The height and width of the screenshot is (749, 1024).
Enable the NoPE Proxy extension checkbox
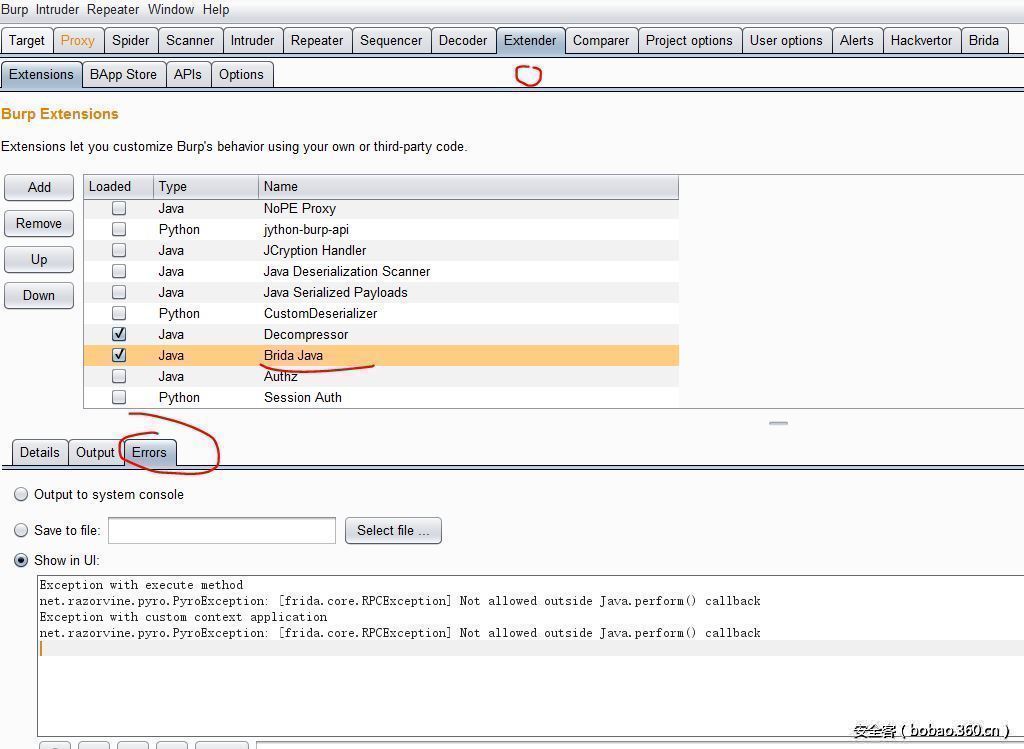click(119, 208)
